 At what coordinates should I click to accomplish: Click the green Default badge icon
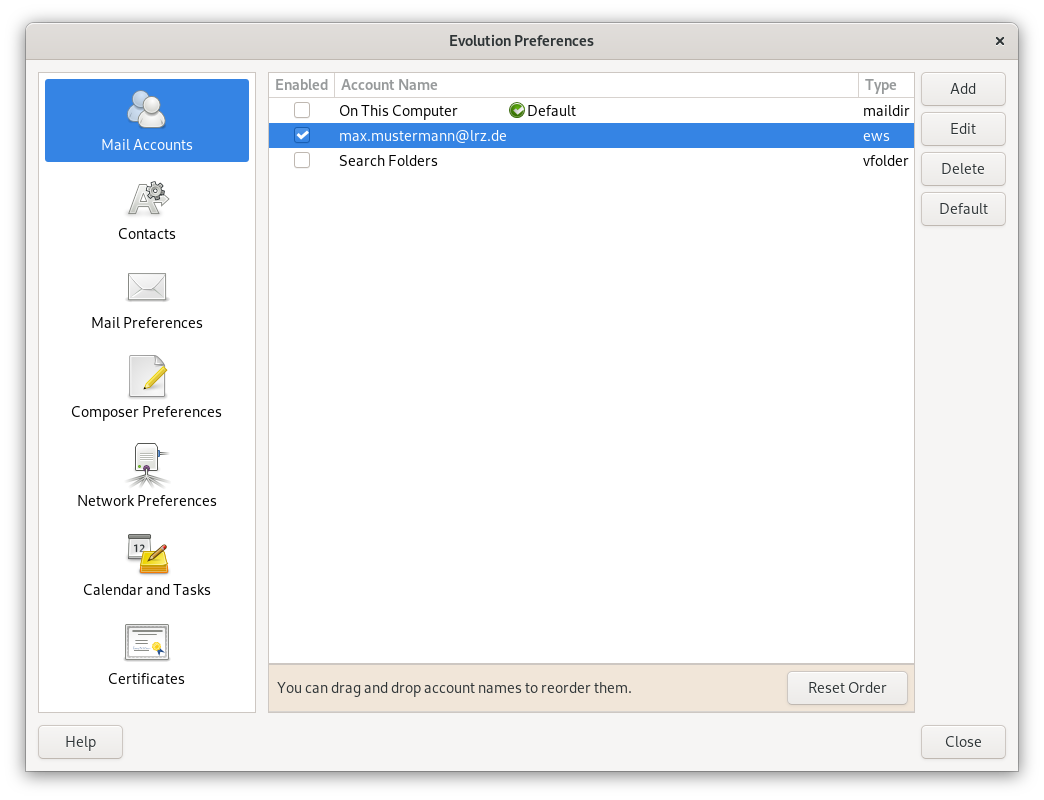516,110
